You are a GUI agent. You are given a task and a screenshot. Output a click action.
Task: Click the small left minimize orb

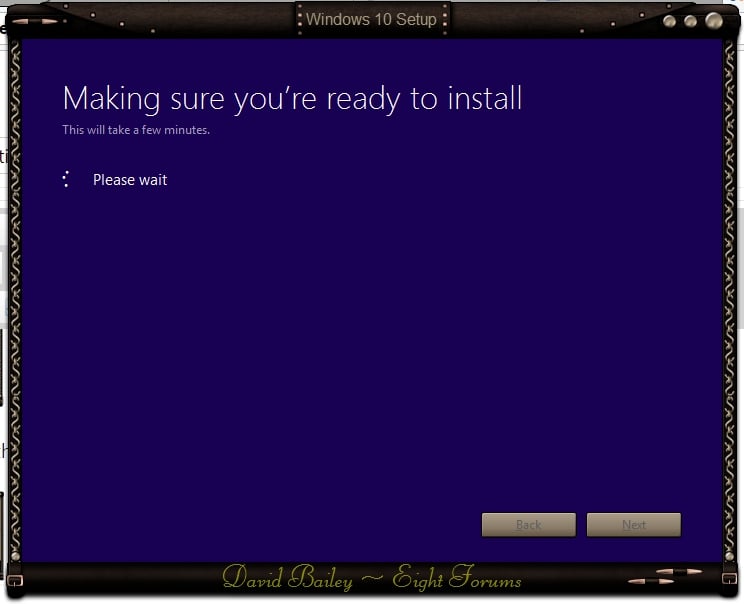pos(670,21)
